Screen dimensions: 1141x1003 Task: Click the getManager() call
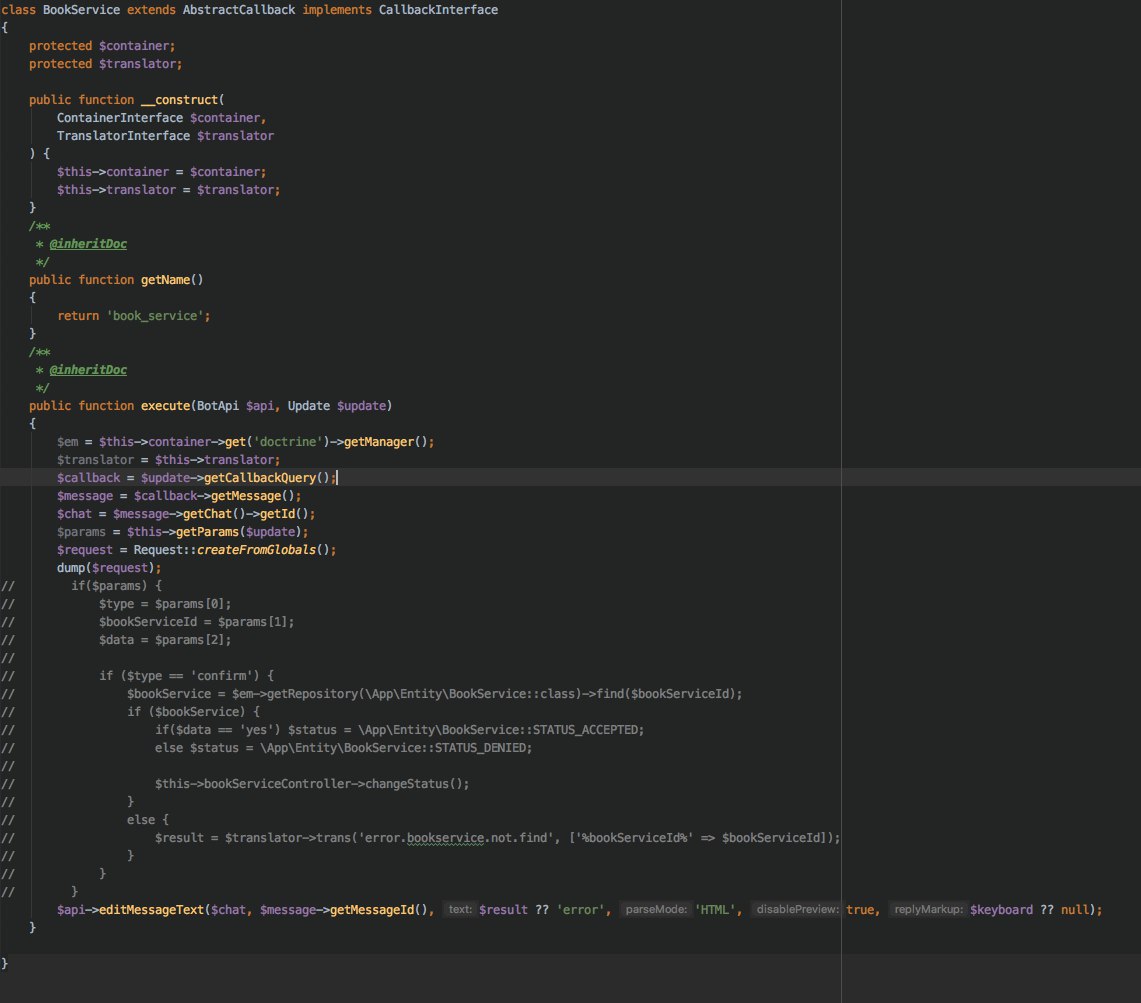pos(386,442)
